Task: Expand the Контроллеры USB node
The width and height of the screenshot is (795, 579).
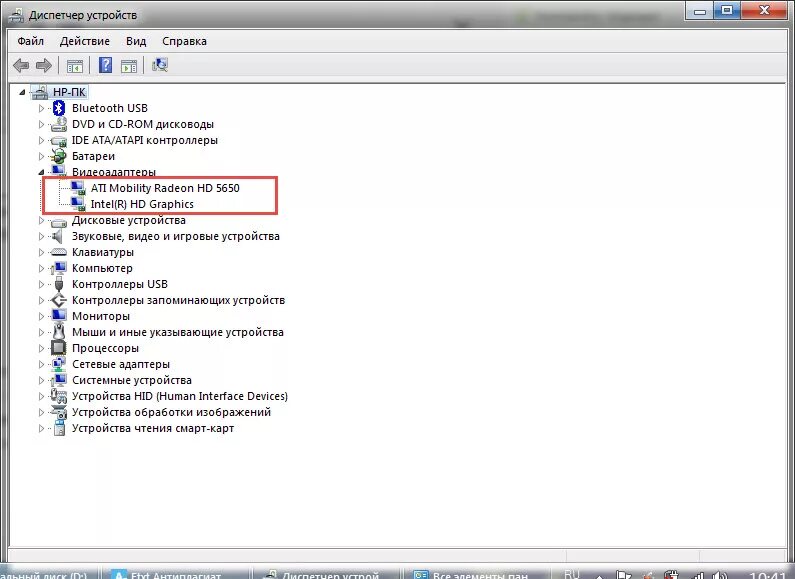Action: [x=42, y=284]
